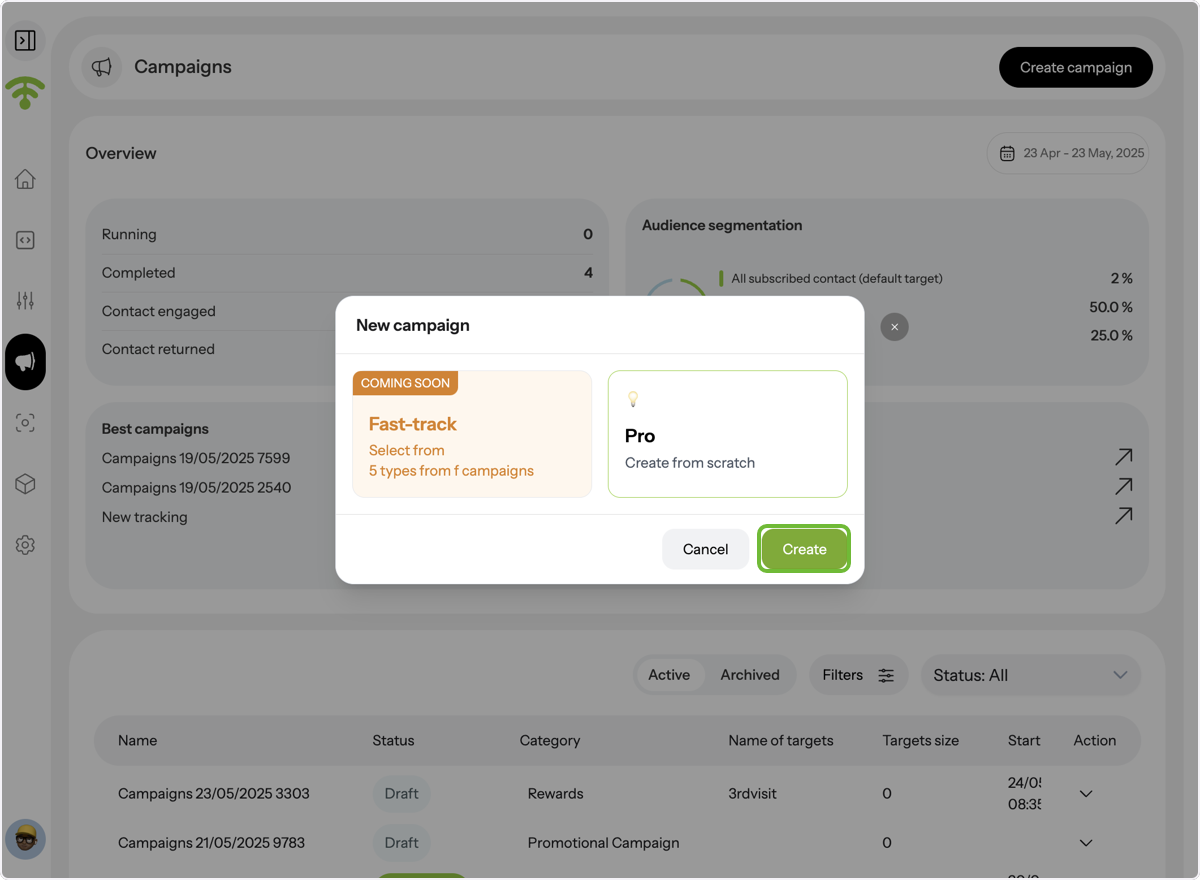Open arrow link for Campaigns 19/05/2025 7599
1200x880 pixels.
click(1124, 457)
